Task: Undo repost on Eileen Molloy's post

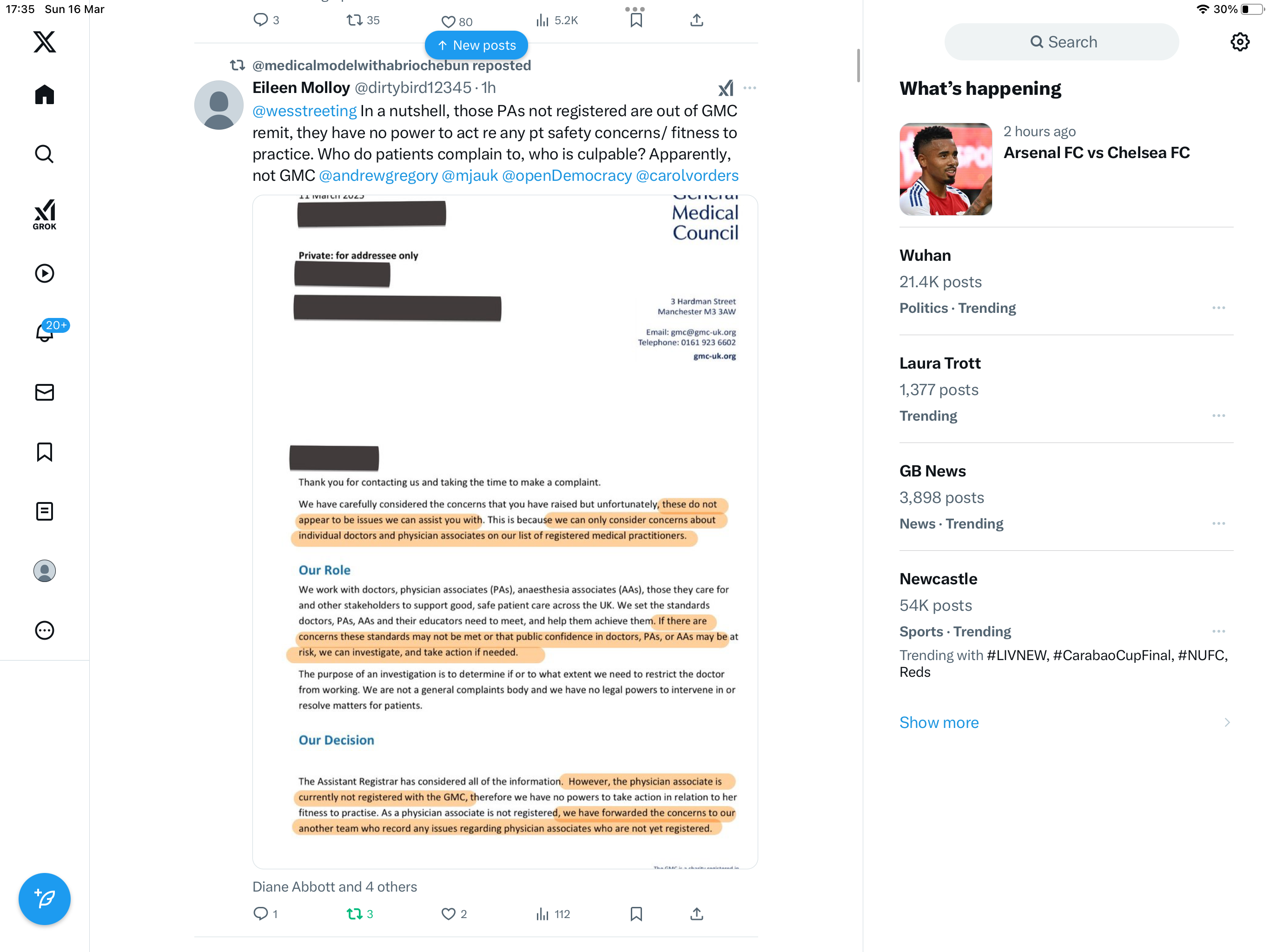Action: tap(354, 913)
